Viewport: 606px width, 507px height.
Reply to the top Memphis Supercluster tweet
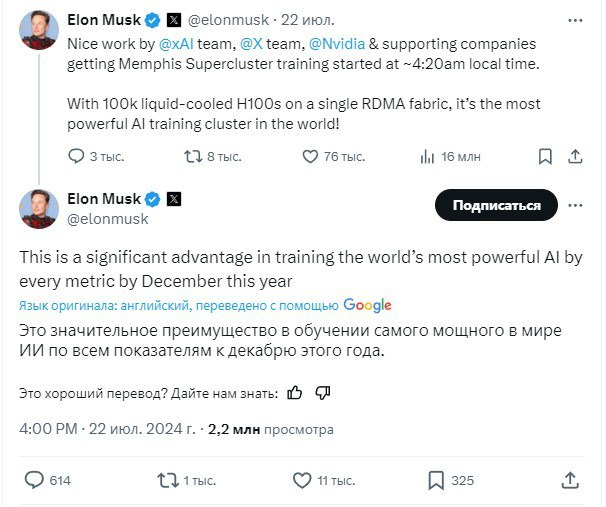click(x=76, y=156)
